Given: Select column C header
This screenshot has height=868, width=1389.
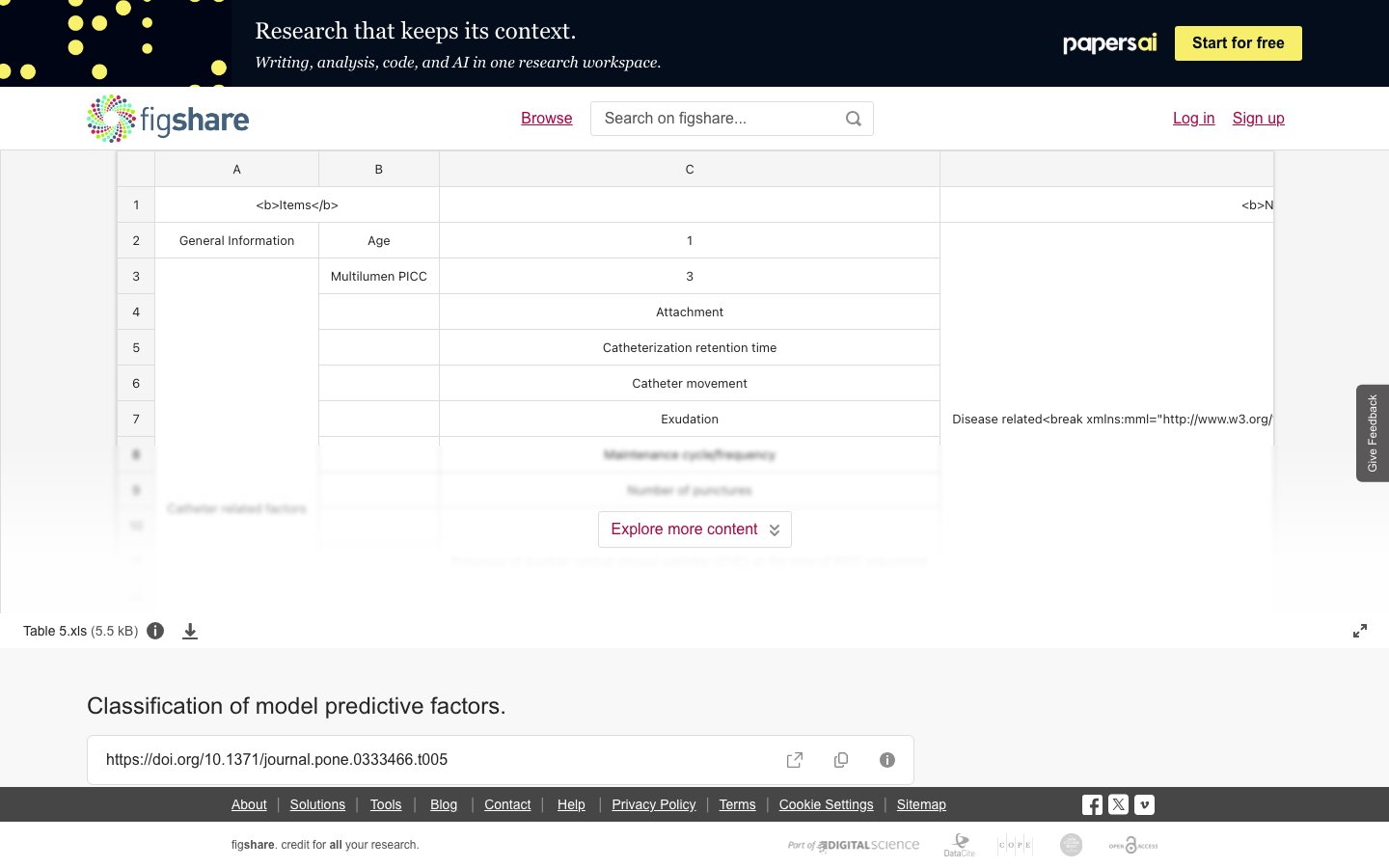Looking at the screenshot, I should point(690,169).
